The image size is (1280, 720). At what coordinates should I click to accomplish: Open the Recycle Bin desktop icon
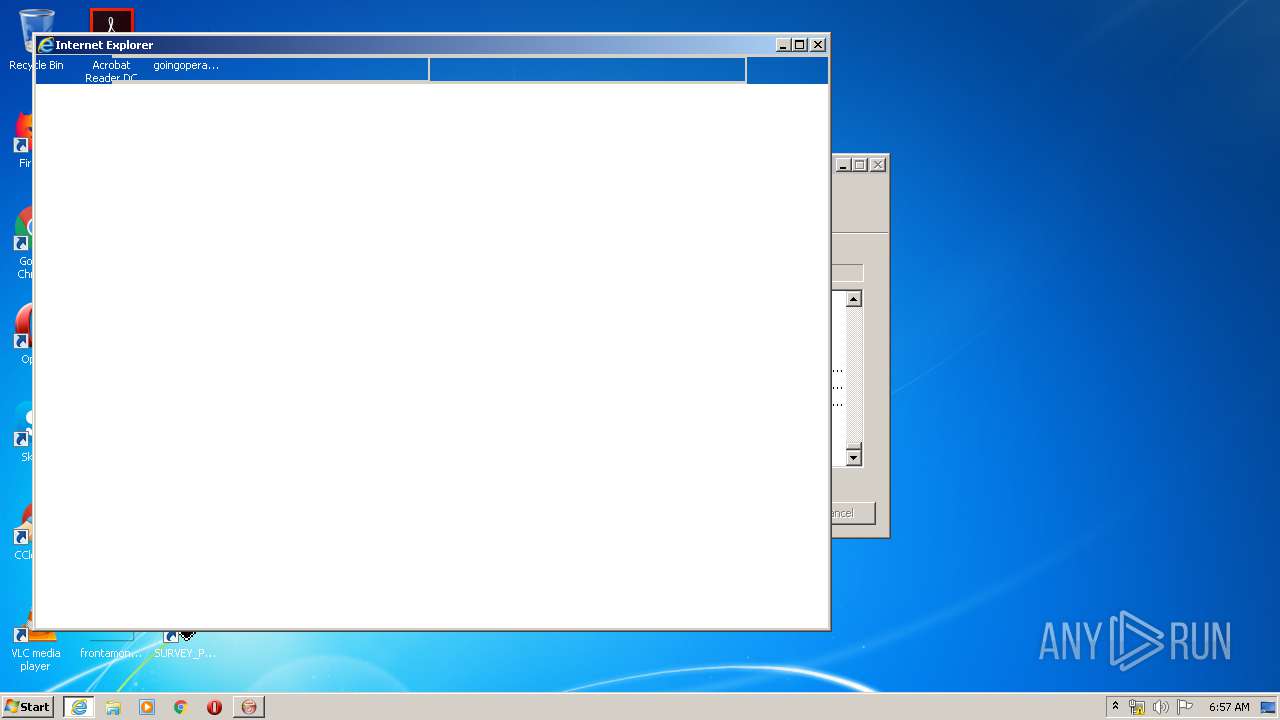click(35, 38)
